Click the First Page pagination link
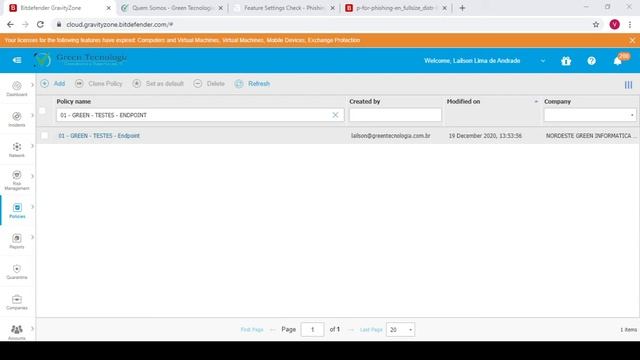Image resolution: width=640 pixels, height=360 pixels. tap(252, 329)
